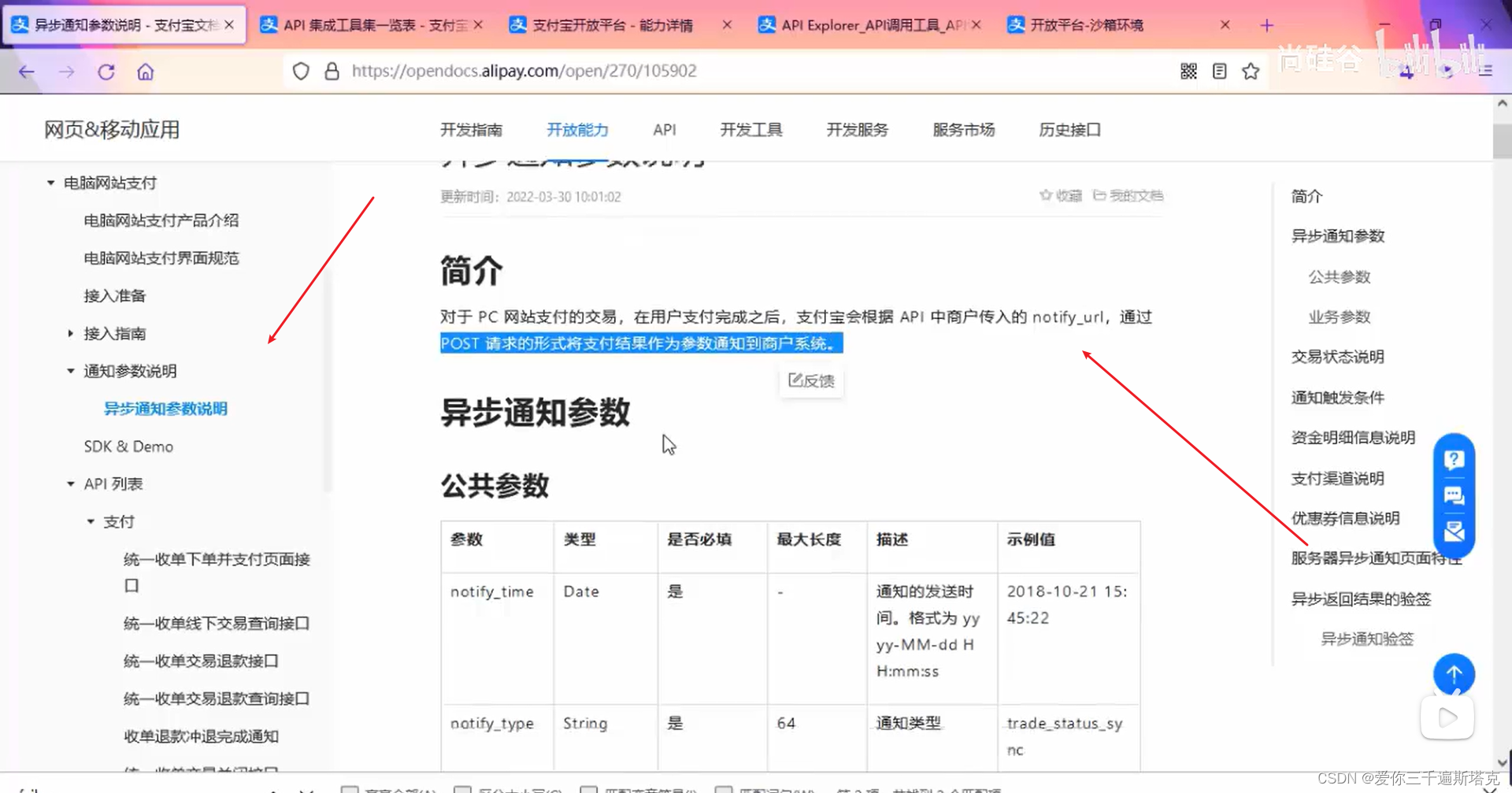Open the help question floating icon

coord(1454,459)
